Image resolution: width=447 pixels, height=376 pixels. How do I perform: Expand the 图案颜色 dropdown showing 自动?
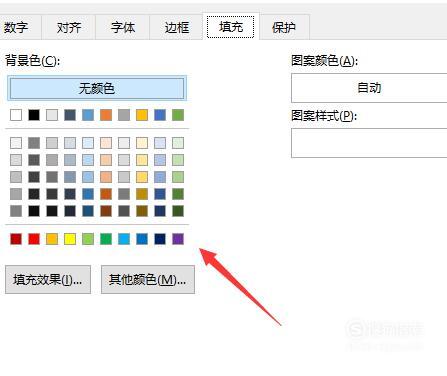369,88
